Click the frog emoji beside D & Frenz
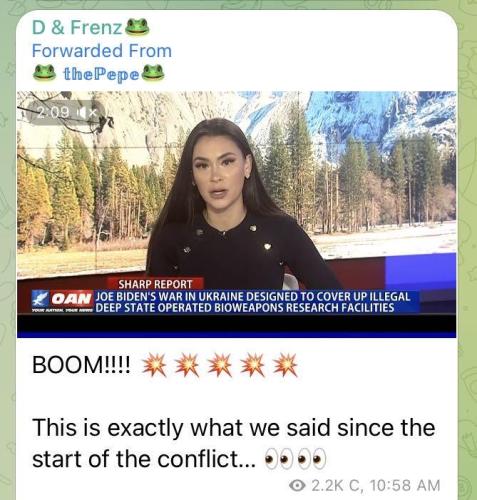This screenshot has width=477, height=500. 137,27
